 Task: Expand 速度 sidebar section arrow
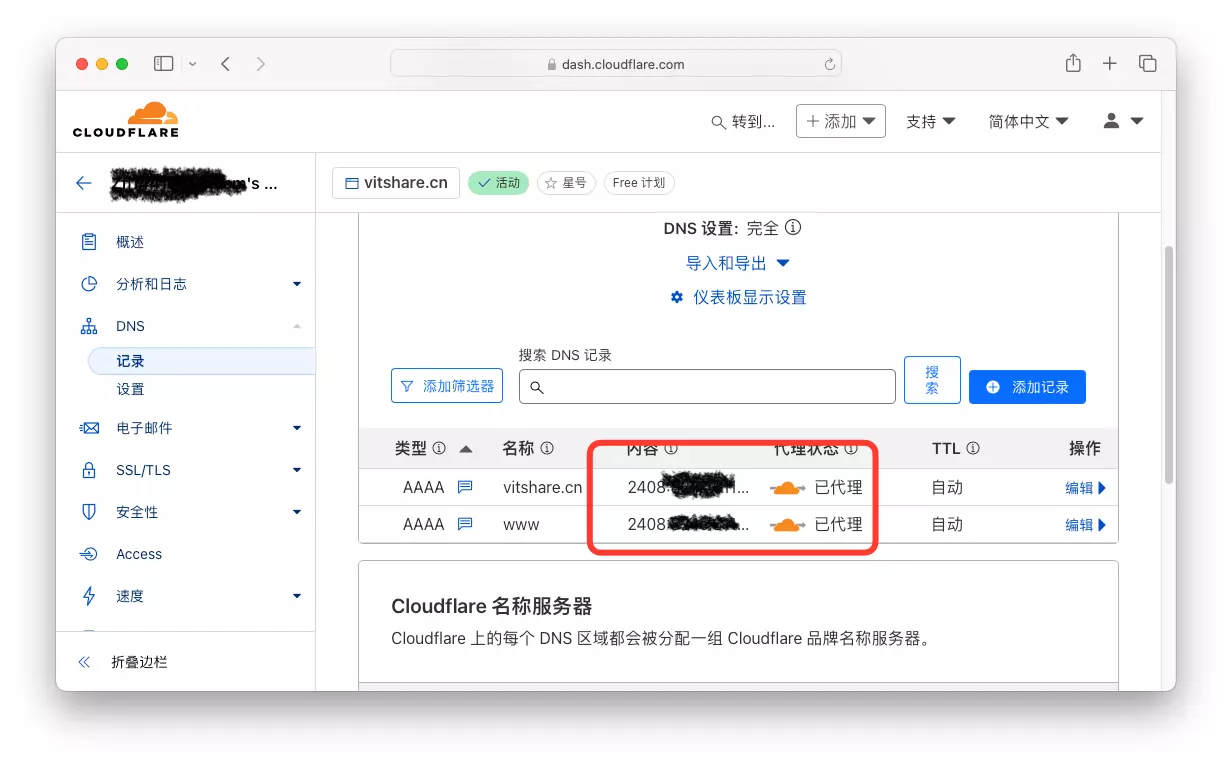click(297, 596)
